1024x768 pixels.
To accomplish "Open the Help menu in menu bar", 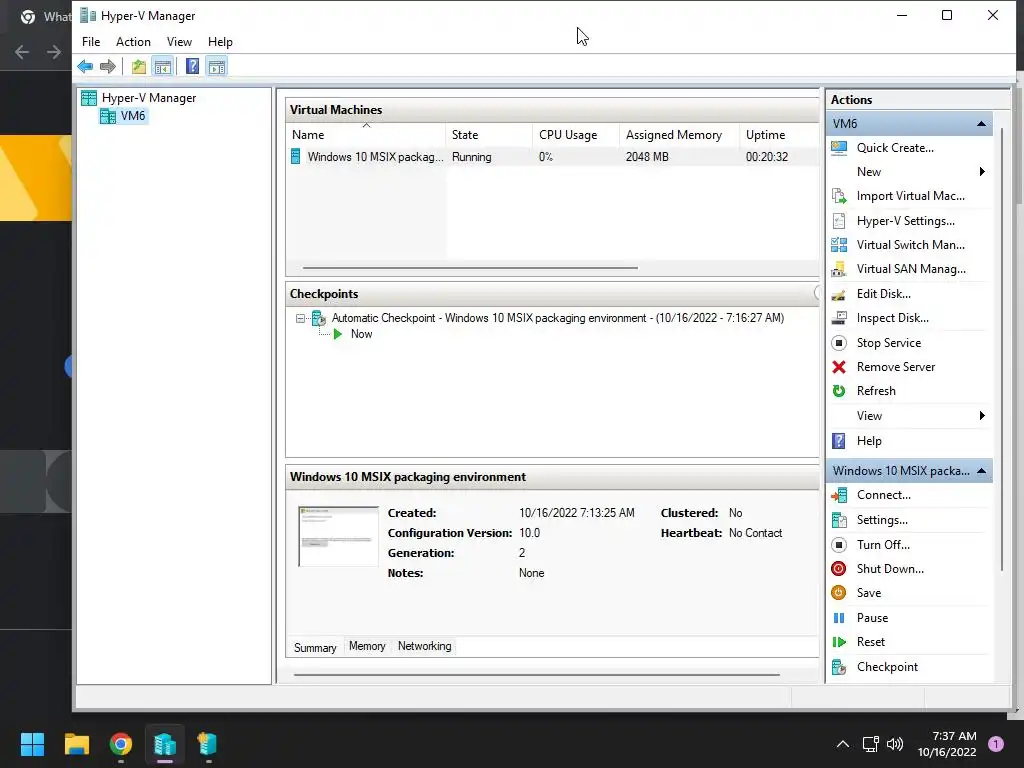I will coord(220,42).
